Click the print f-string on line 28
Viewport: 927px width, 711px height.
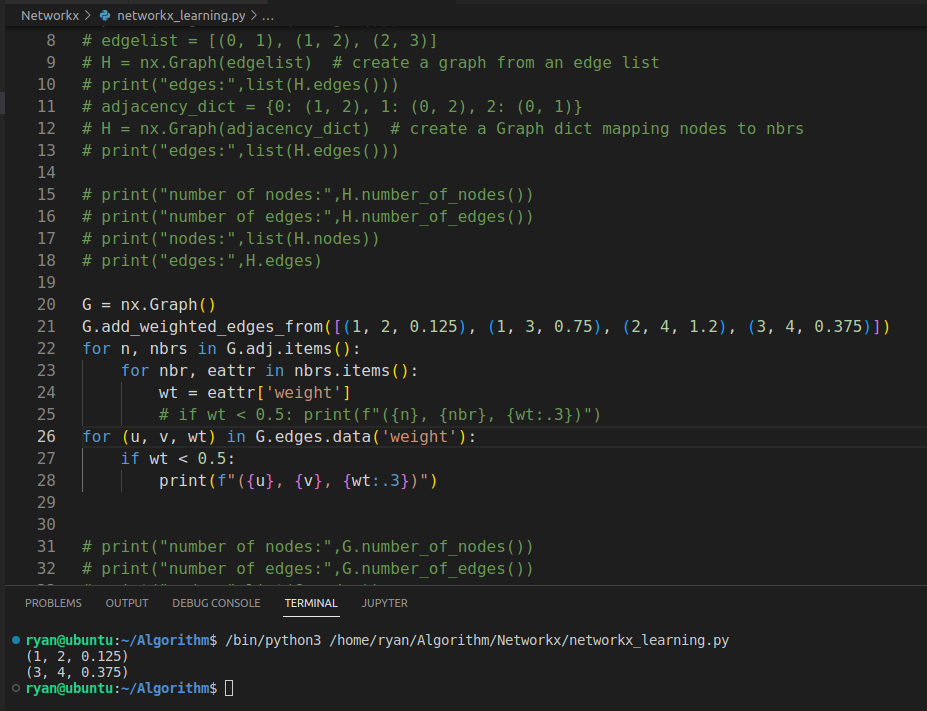tap(298, 481)
